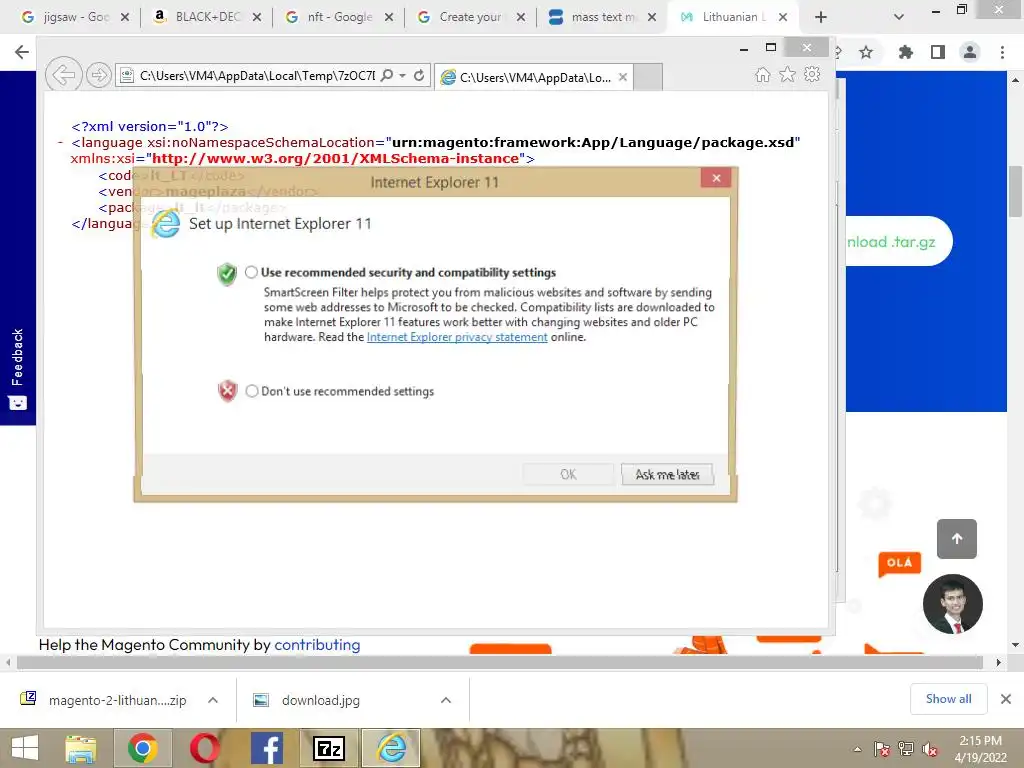Open File Explorer from taskbar
The width and height of the screenshot is (1024, 768).
tap(81, 748)
